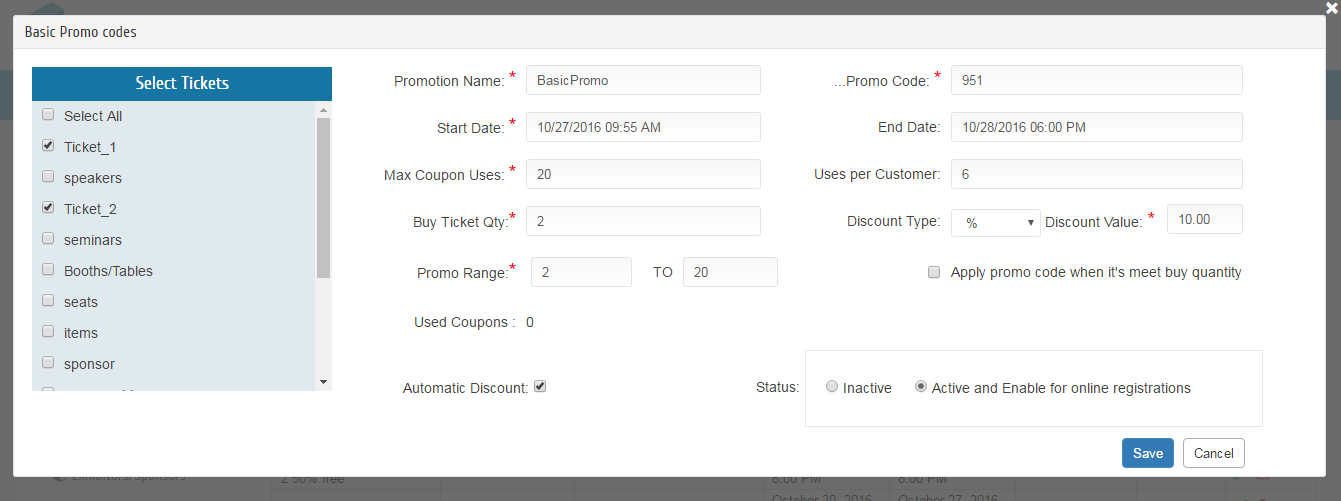The image size is (1341, 501).
Task: Toggle the Automatic Discount checkbox
Action: (540, 386)
